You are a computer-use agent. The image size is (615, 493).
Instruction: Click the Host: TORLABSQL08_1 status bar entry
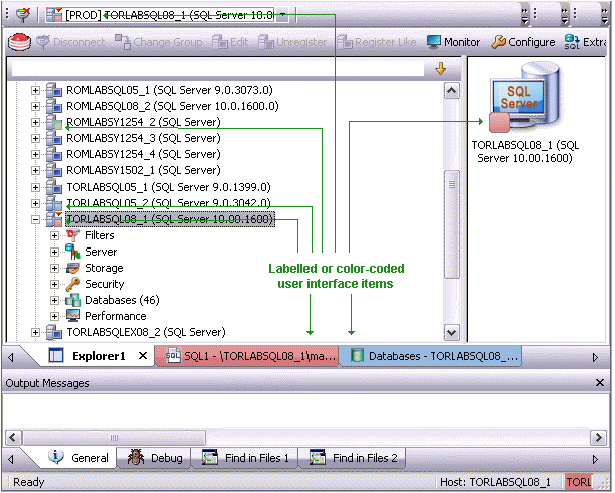tap(495, 482)
